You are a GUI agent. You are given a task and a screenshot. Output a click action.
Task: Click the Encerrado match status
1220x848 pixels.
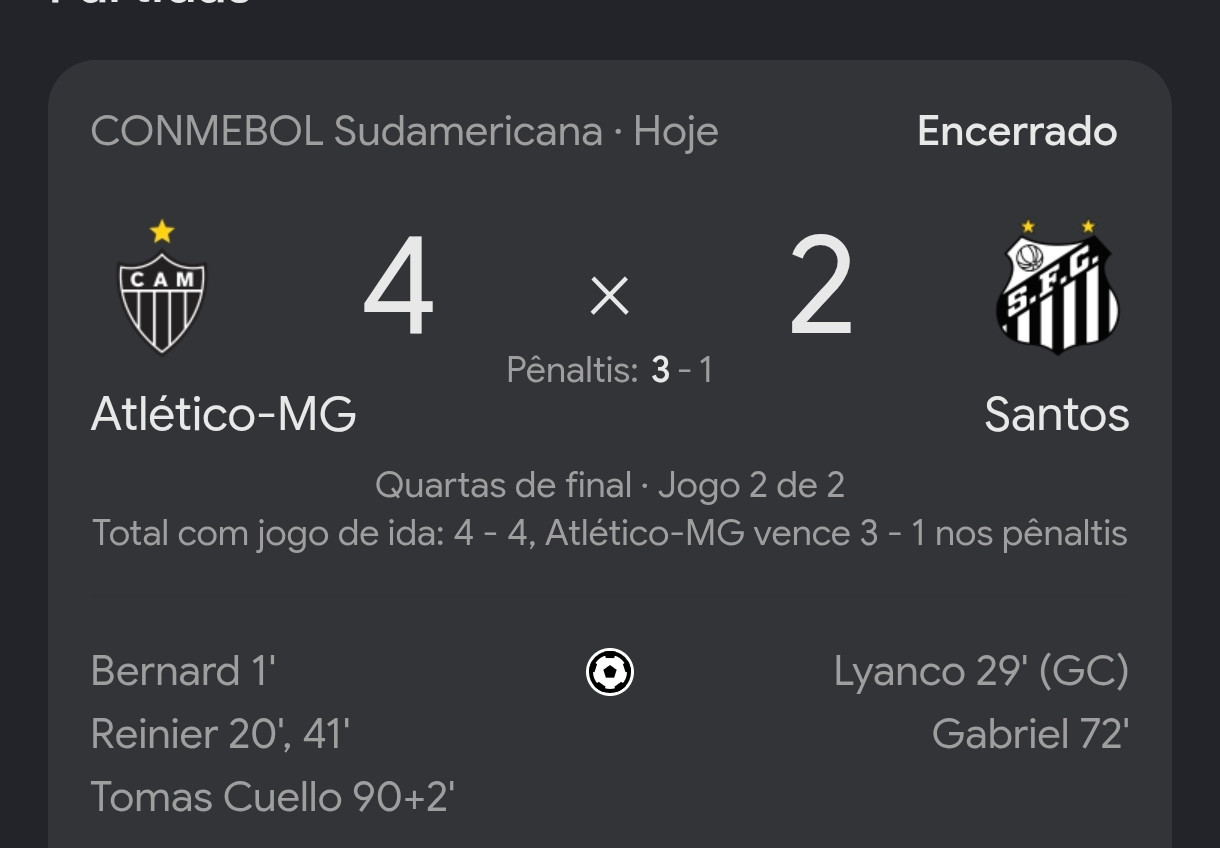[x=1017, y=131]
